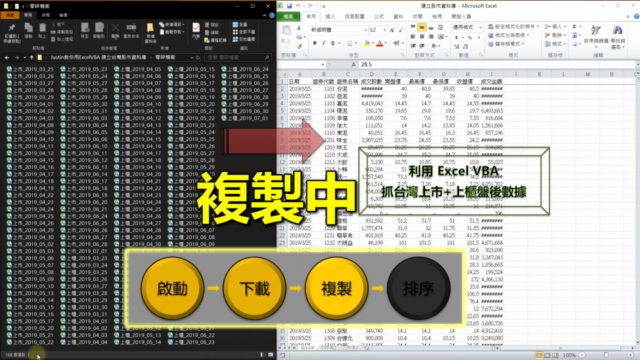Open the font size 12 dropdown
Viewport: 640px width, 360px height.
click(384, 30)
